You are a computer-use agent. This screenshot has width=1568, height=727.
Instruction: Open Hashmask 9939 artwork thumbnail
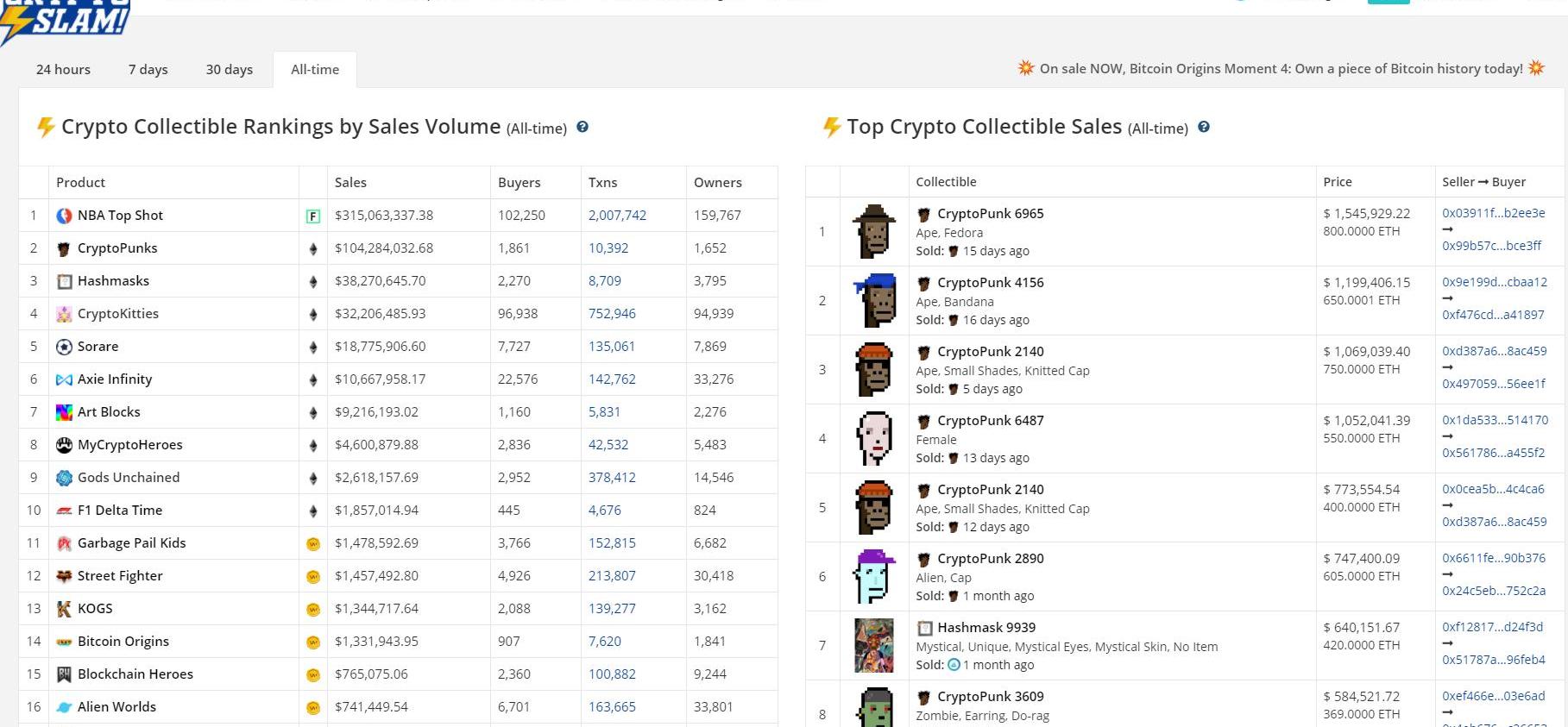click(x=874, y=645)
